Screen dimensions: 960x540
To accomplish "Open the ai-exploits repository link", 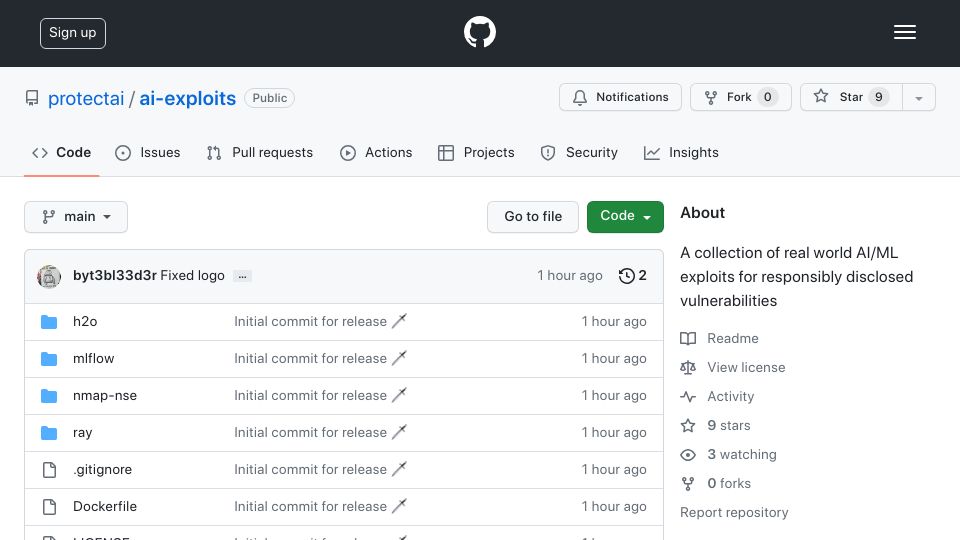I will [x=187, y=98].
